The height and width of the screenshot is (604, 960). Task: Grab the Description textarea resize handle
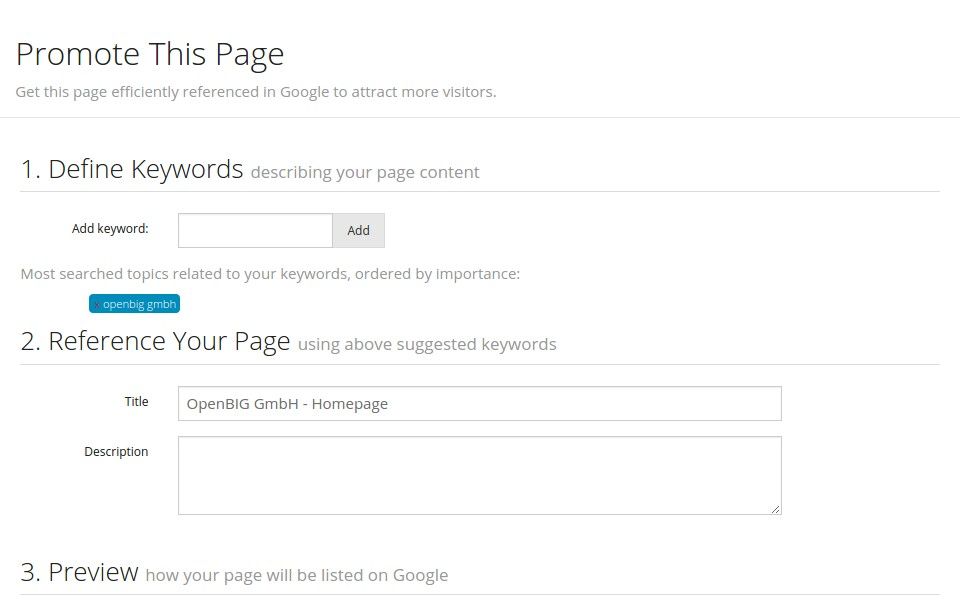point(775,509)
